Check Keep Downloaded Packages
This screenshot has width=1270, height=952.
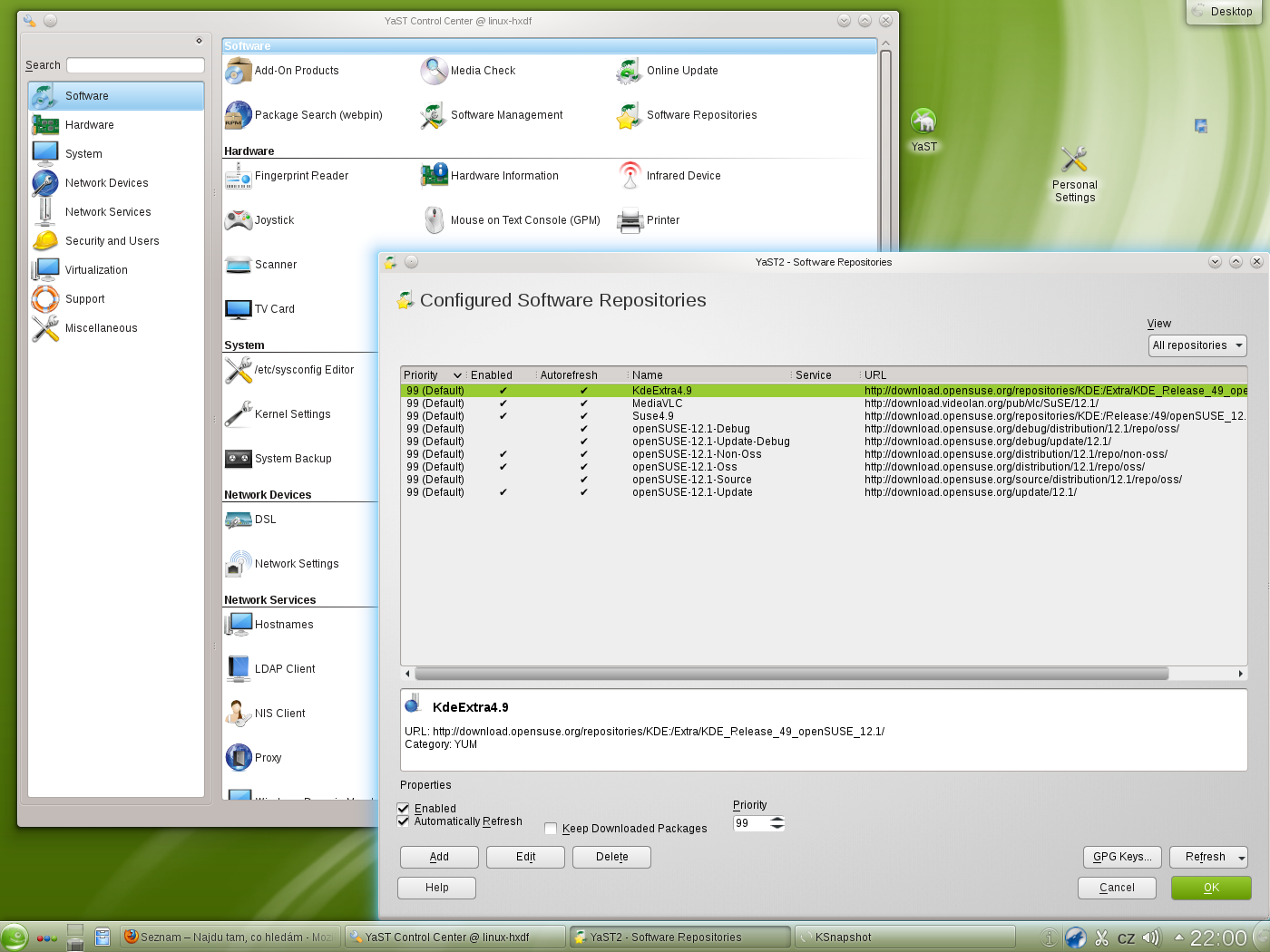[x=551, y=829]
